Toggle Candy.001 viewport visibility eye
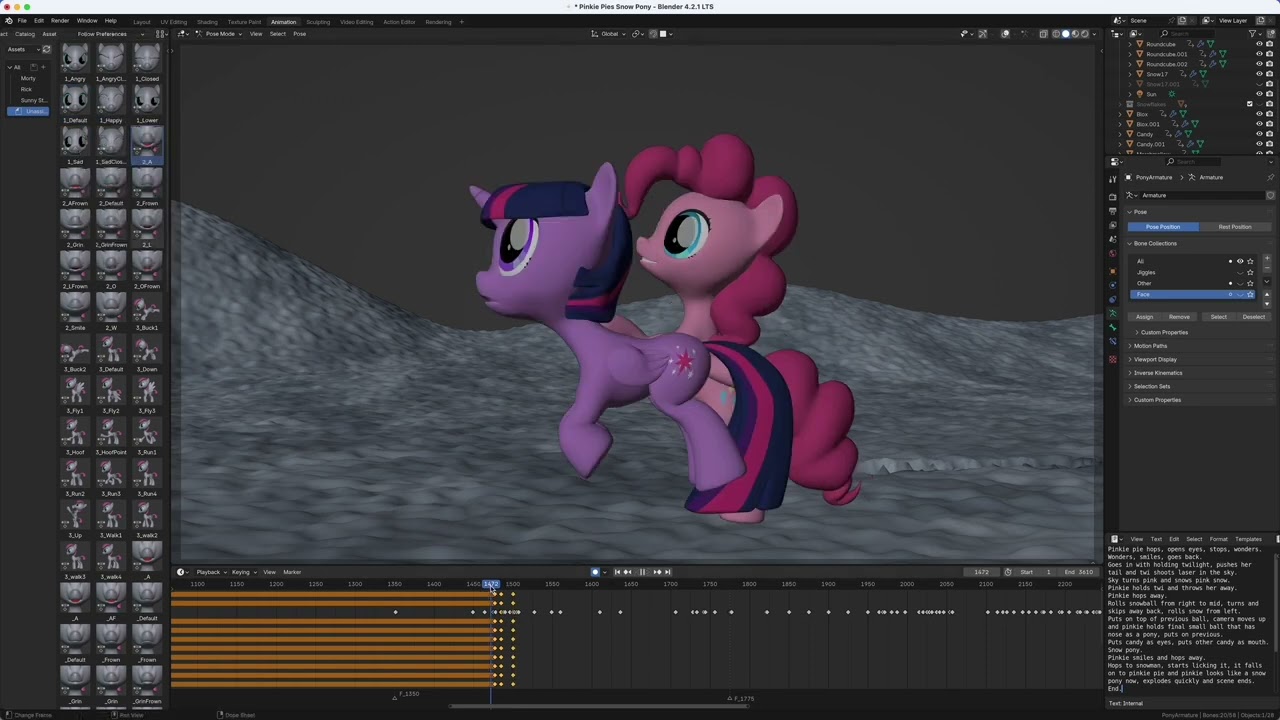The image size is (1280, 720). coord(1259,144)
